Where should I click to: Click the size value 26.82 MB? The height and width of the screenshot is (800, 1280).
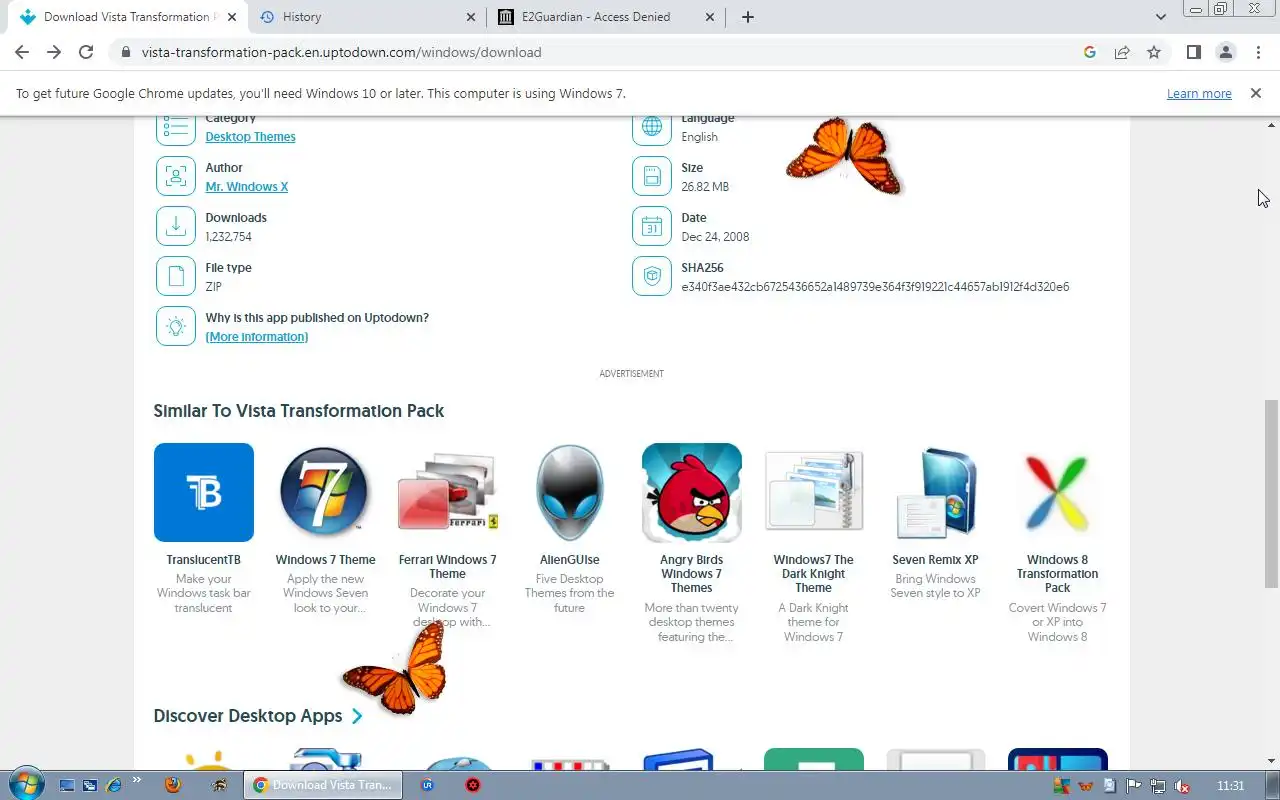click(x=705, y=187)
